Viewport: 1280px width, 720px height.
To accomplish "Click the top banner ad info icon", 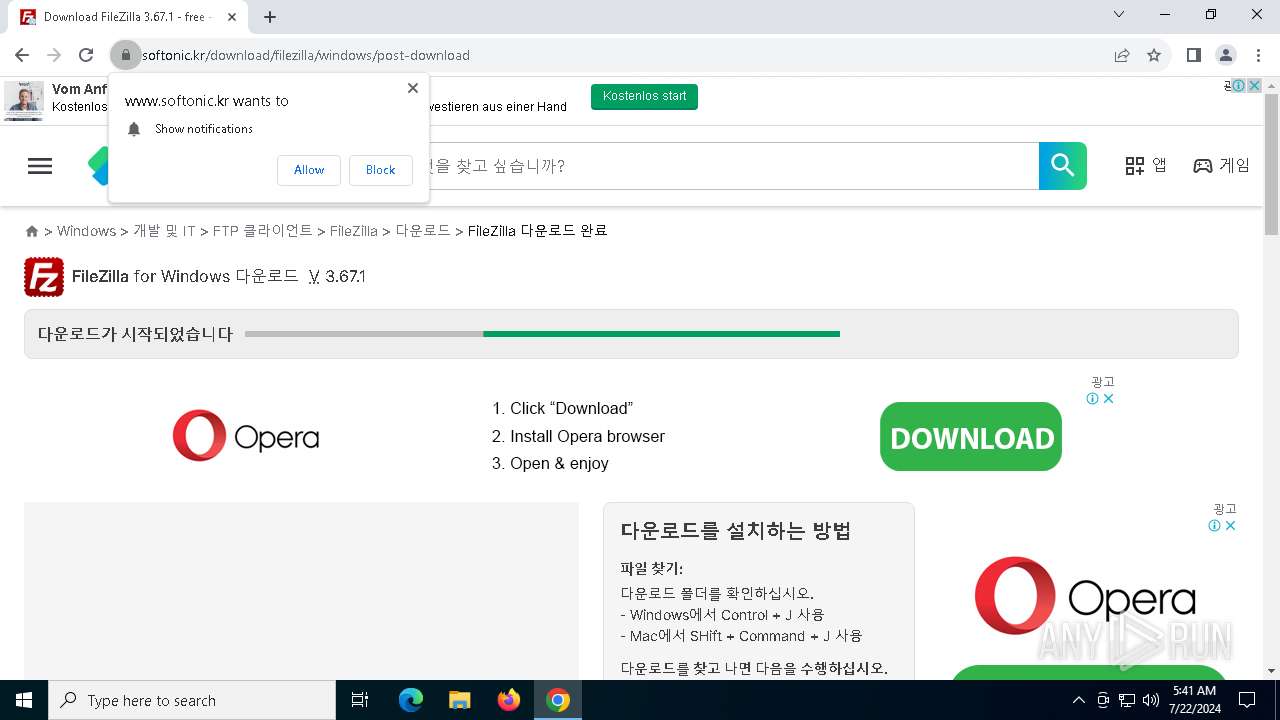I will coord(1239,86).
